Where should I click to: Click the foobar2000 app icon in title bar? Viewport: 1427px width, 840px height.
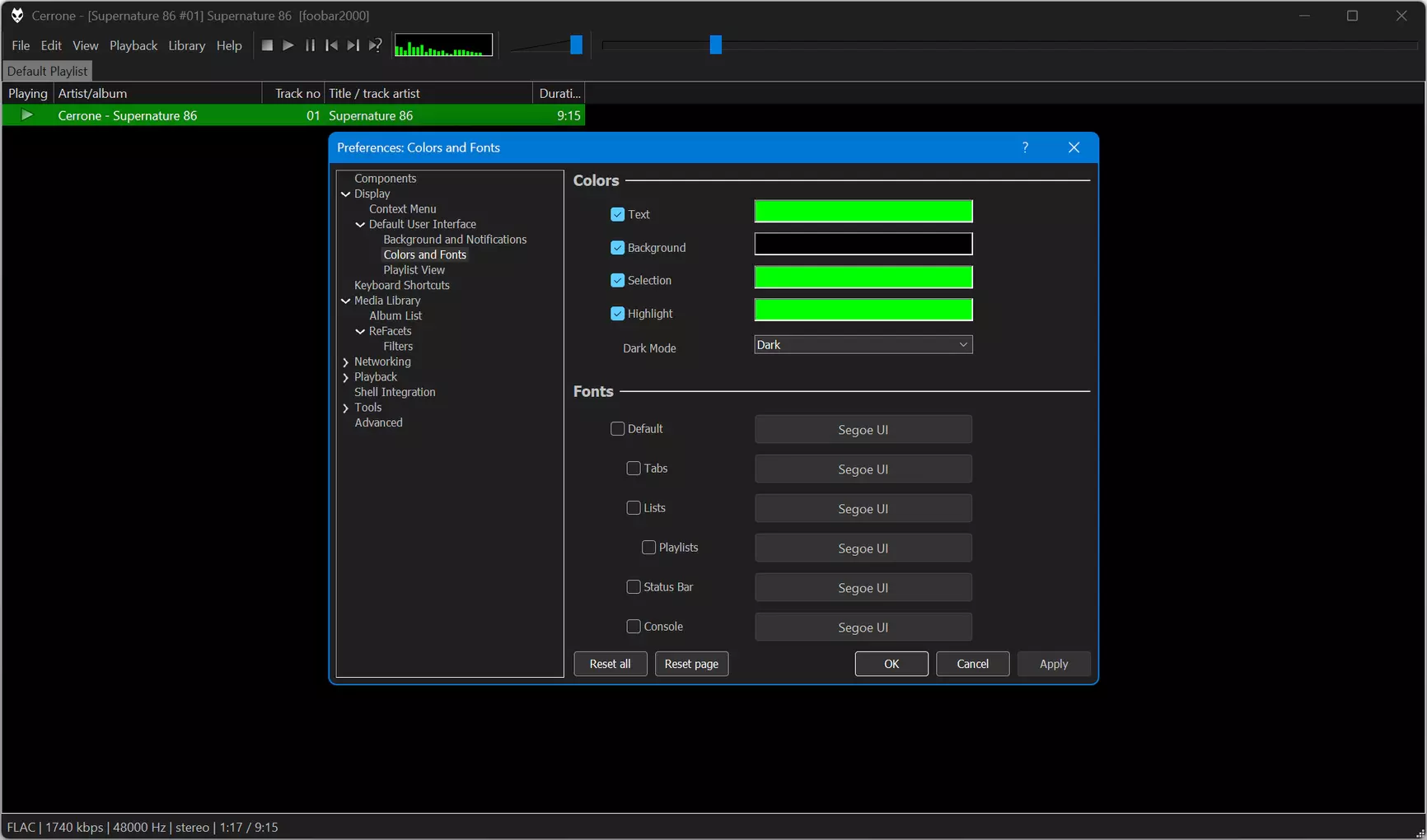16,16
